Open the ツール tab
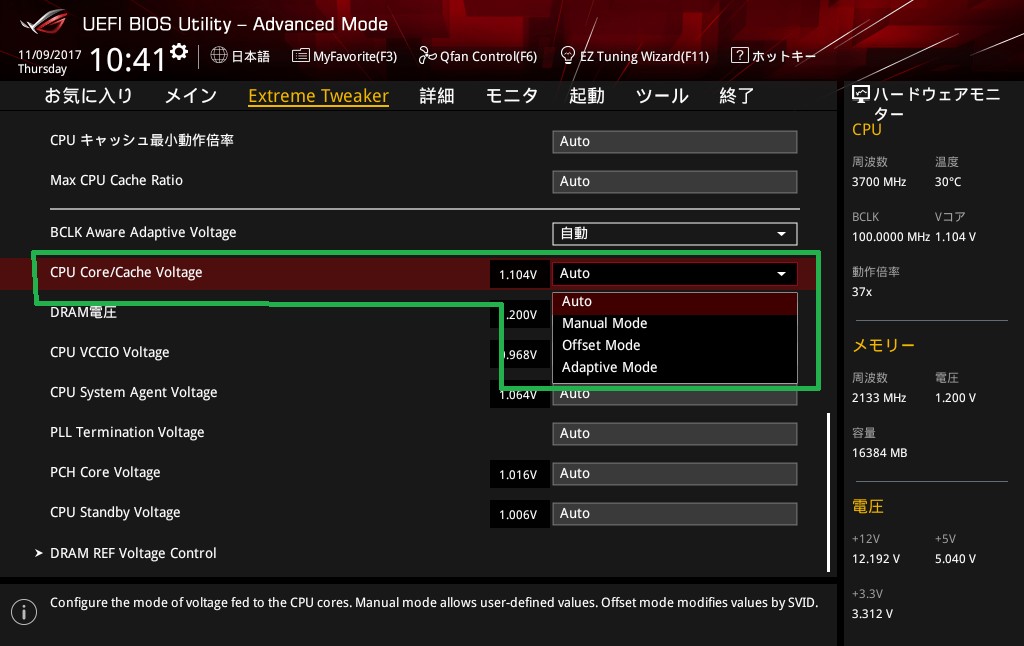This screenshot has width=1024, height=646. [x=662, y=96]
